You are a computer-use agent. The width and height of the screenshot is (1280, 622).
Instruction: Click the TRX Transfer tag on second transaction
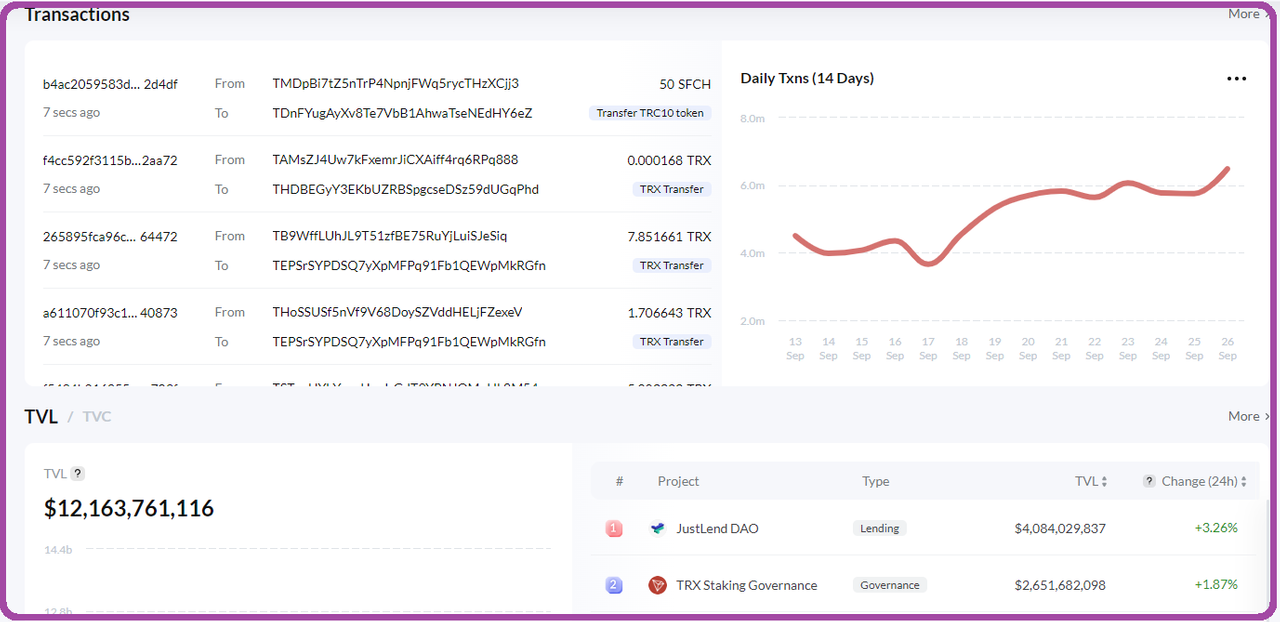pos(671,188)
